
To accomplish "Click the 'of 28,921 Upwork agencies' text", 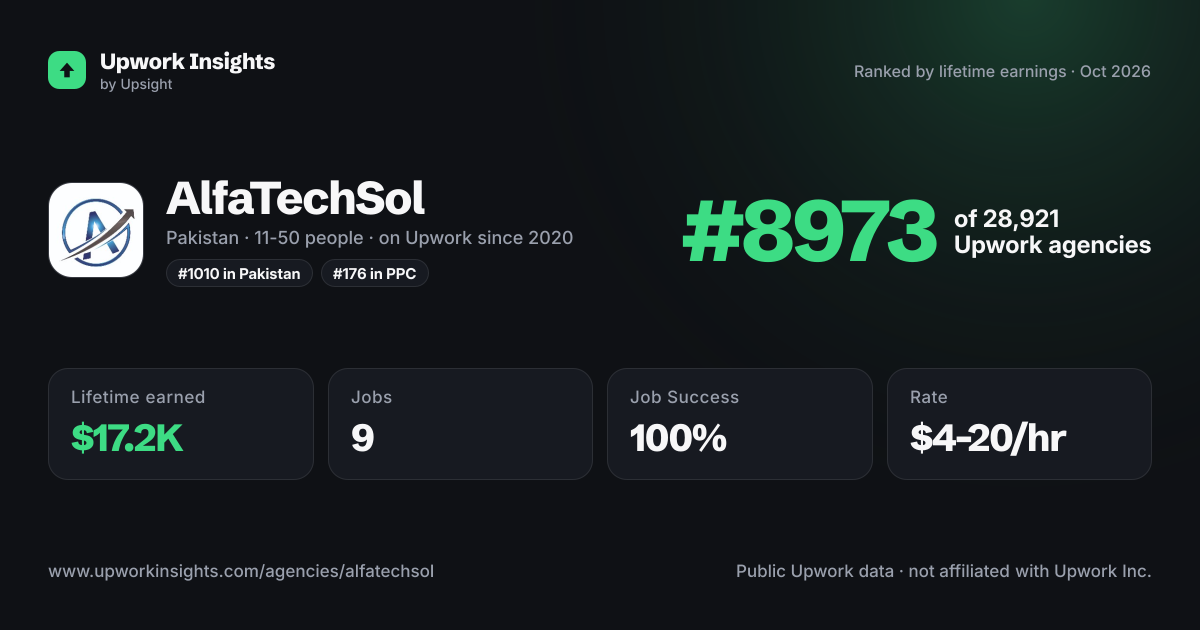I will coord(1052,232).
